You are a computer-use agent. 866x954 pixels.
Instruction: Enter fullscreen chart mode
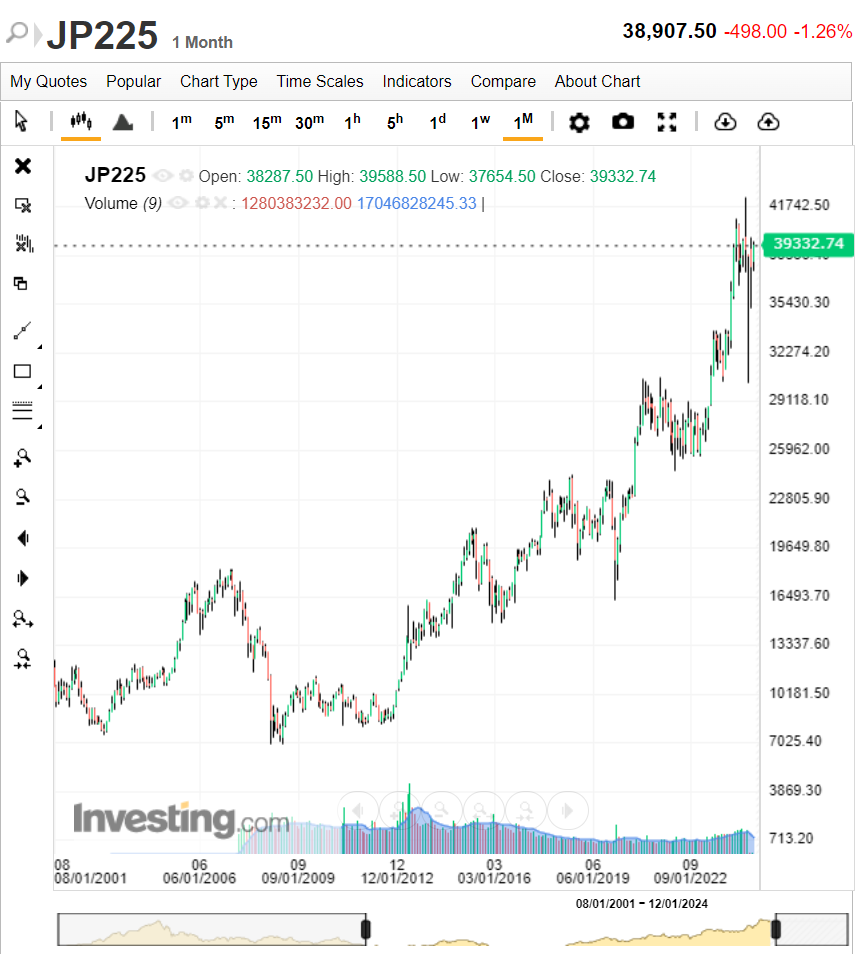667,122
